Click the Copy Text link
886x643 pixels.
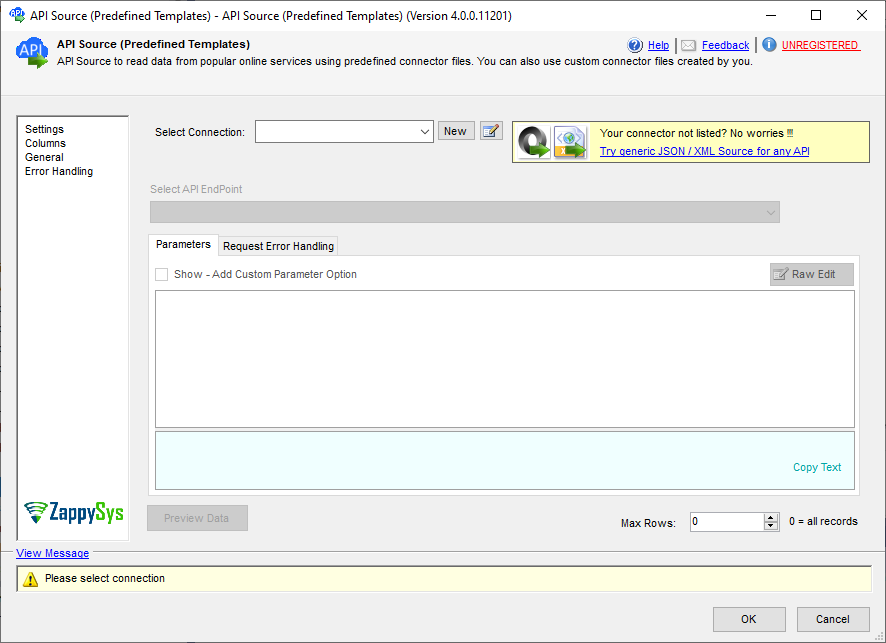click(817, 467)
